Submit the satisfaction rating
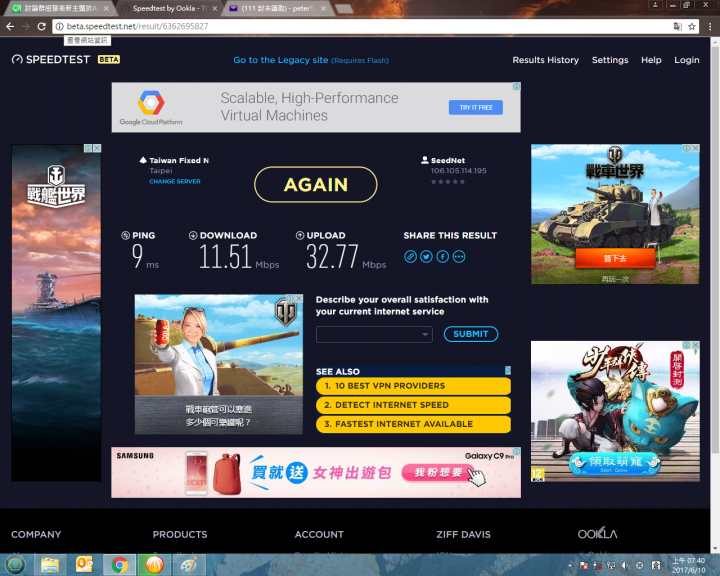 pyautogui.click(x=471, y=334)
